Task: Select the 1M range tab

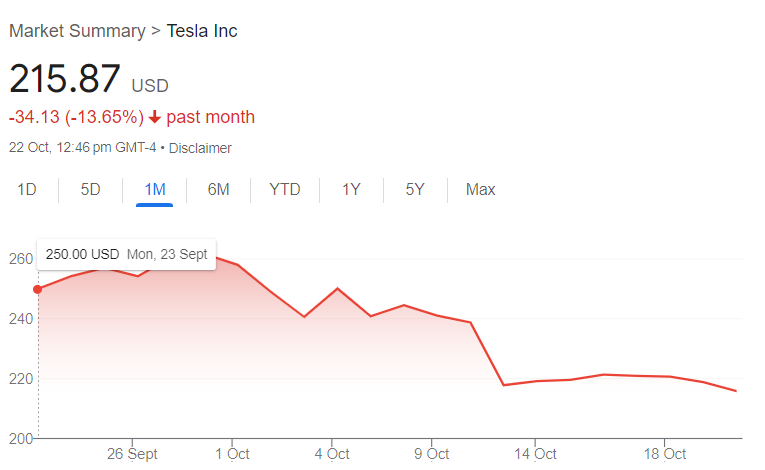Action: coord(155,189)
